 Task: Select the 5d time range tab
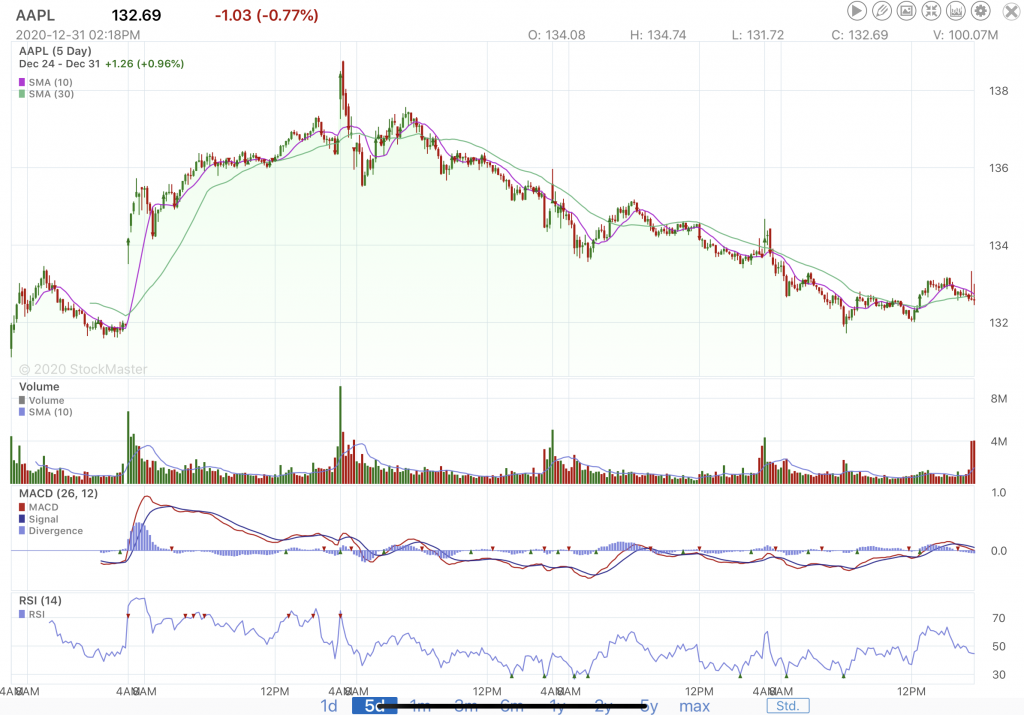374,706
